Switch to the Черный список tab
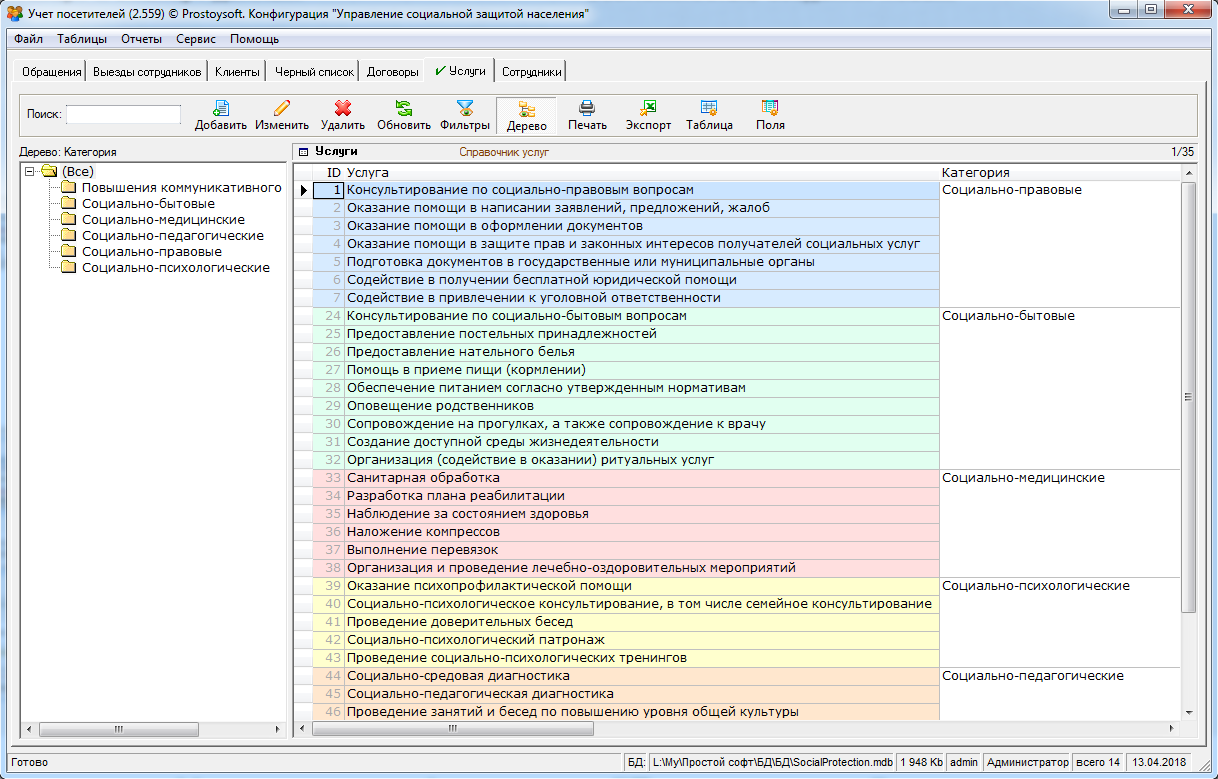This screenshot has width=1218, height=779. coord(314,72)
